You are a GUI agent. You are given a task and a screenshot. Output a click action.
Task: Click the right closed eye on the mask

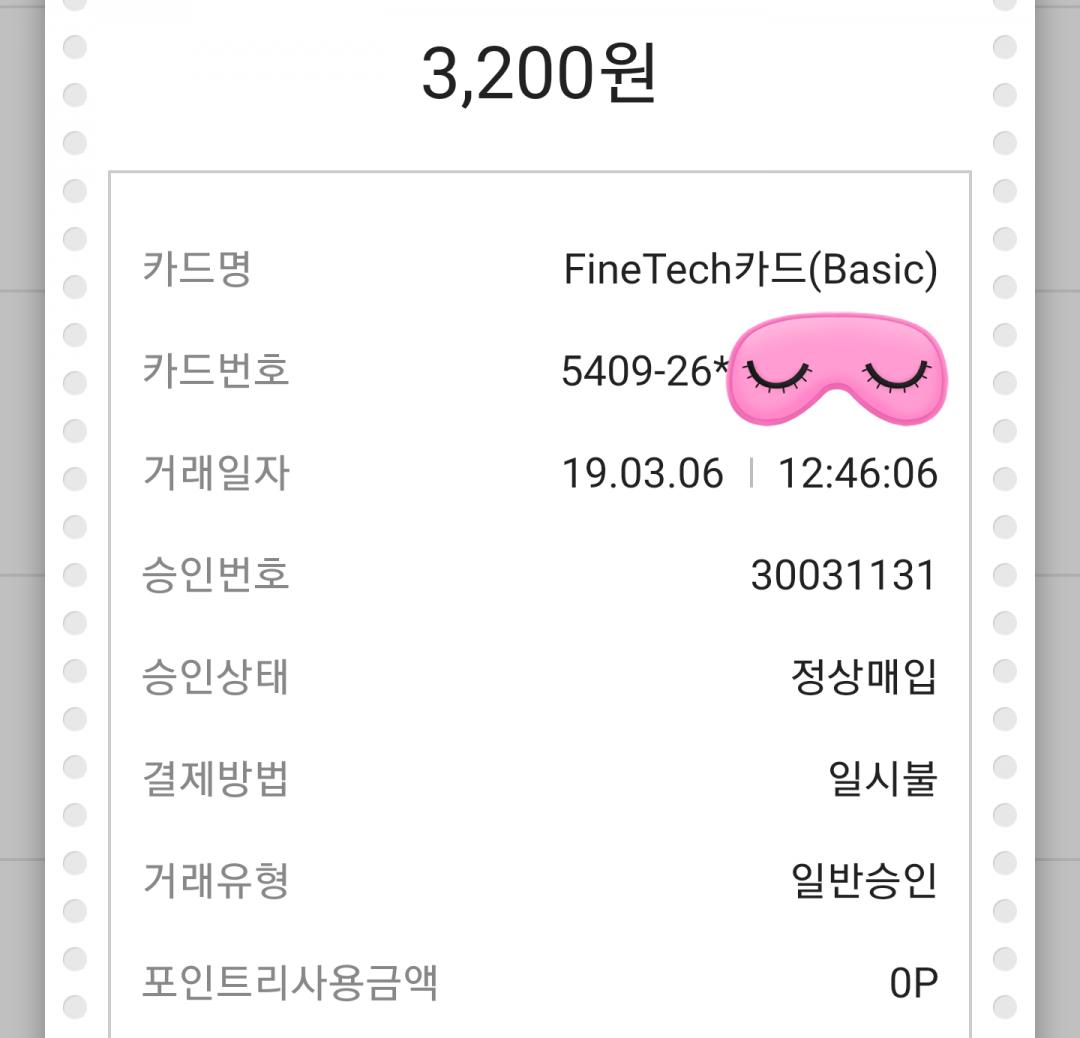pos(897,376)
